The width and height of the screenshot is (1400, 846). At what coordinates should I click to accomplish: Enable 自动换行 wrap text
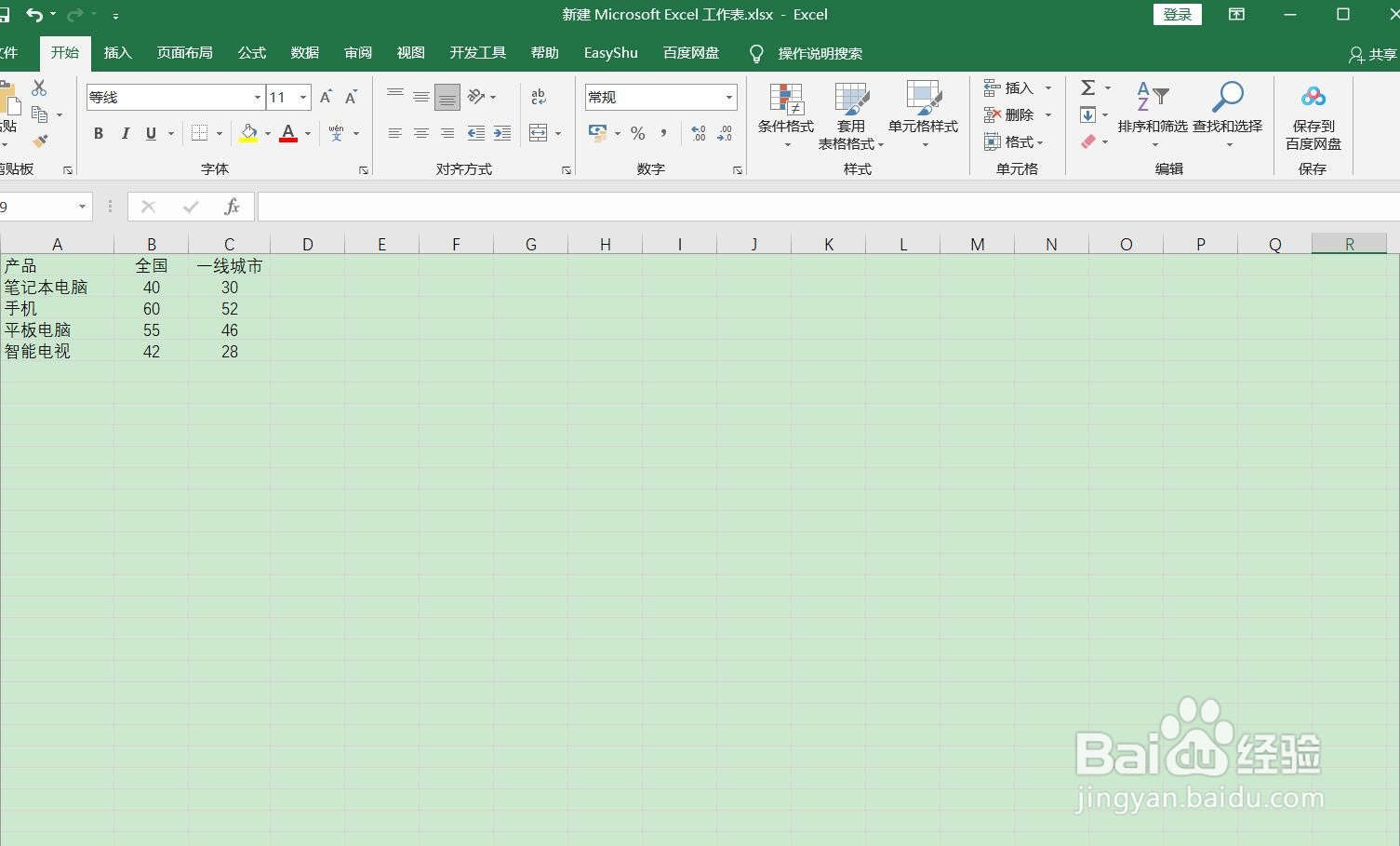click(538, 96)
